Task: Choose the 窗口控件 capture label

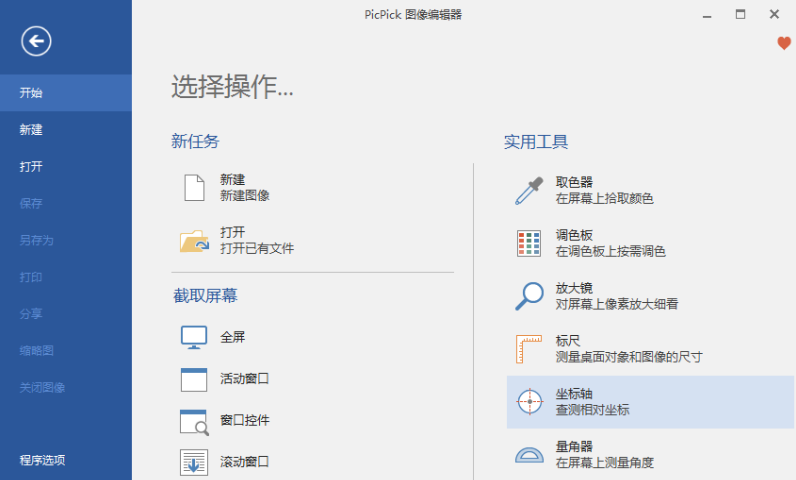Action: pos(245,421)
